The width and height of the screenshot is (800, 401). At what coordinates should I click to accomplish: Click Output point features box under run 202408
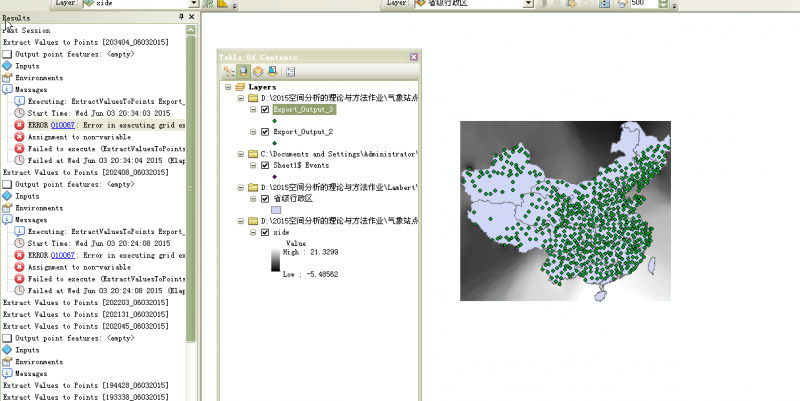(x=7, y=184)
